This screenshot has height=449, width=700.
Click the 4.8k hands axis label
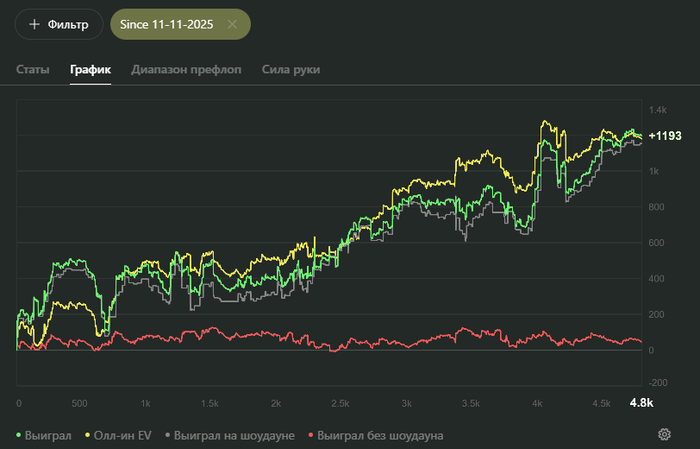tap(642, 403)
